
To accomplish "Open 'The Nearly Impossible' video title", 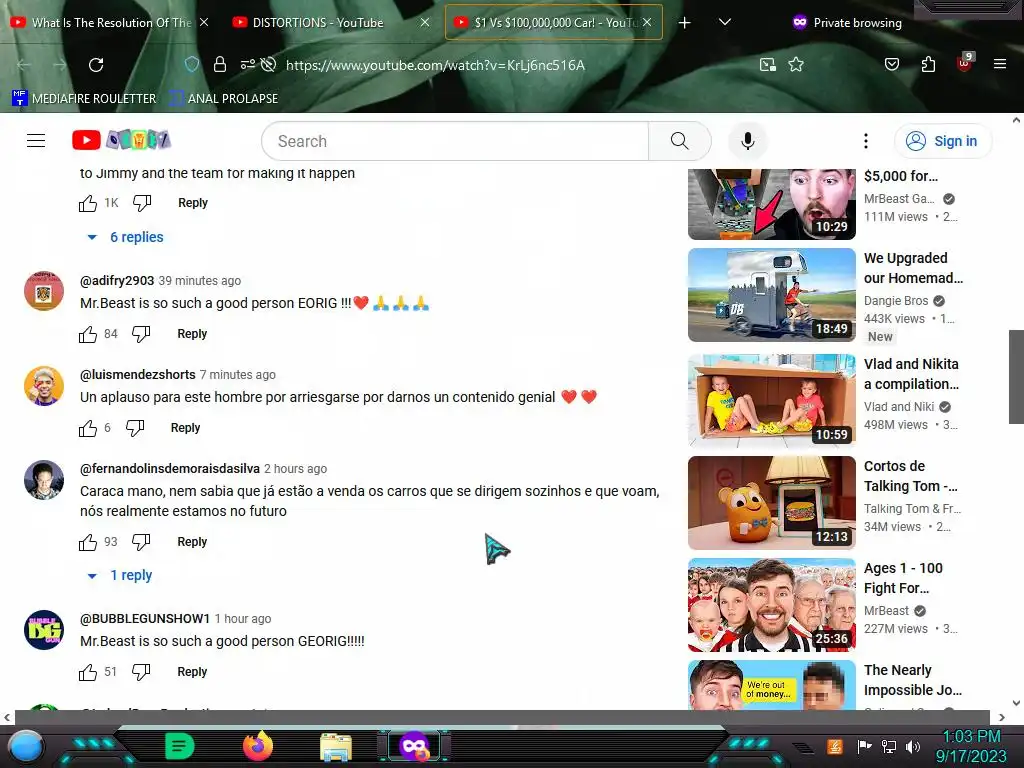I will coord(912,680).
